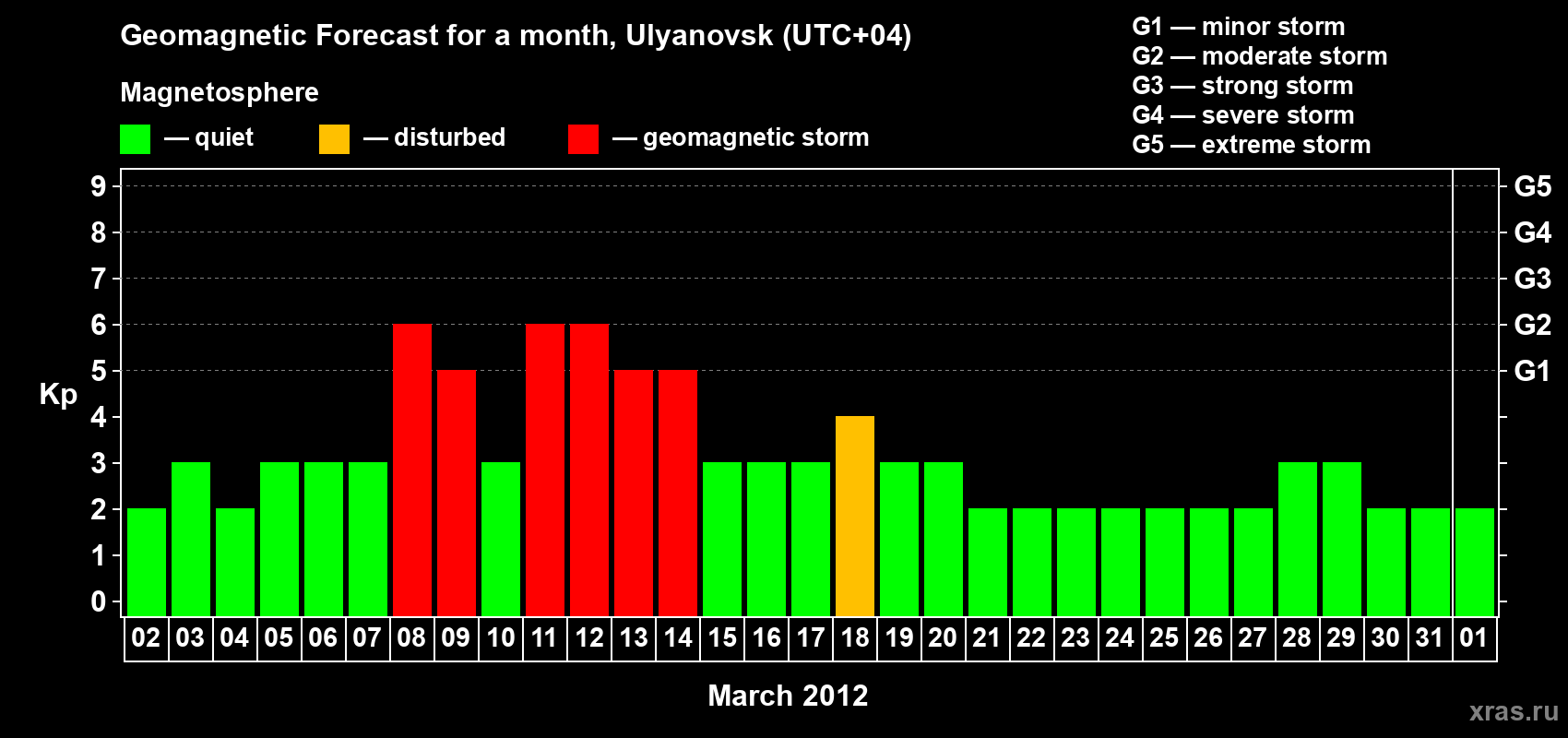Click the 'G2 — moderate storm' legend line
The width and height of the screenshot is (1568, 738).
coord(1260,56)
